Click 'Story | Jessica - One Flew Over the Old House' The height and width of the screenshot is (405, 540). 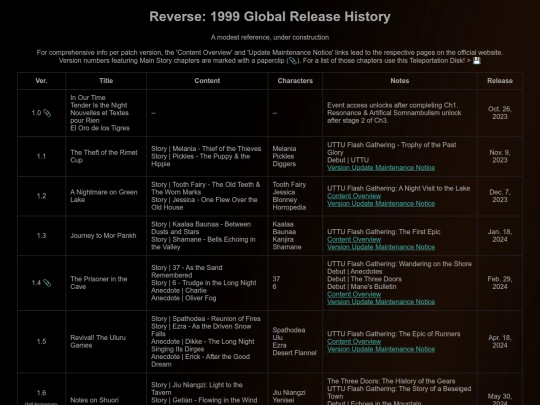point(204,204)
